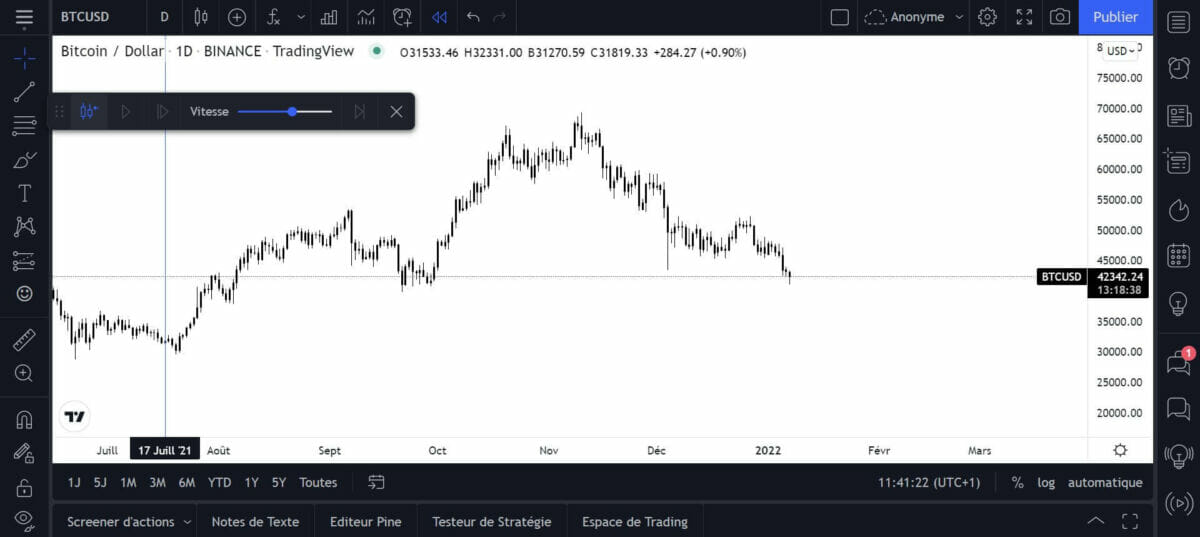
Task: Click the BTCUSD symbol search field
Action: (x=85, y=17)
